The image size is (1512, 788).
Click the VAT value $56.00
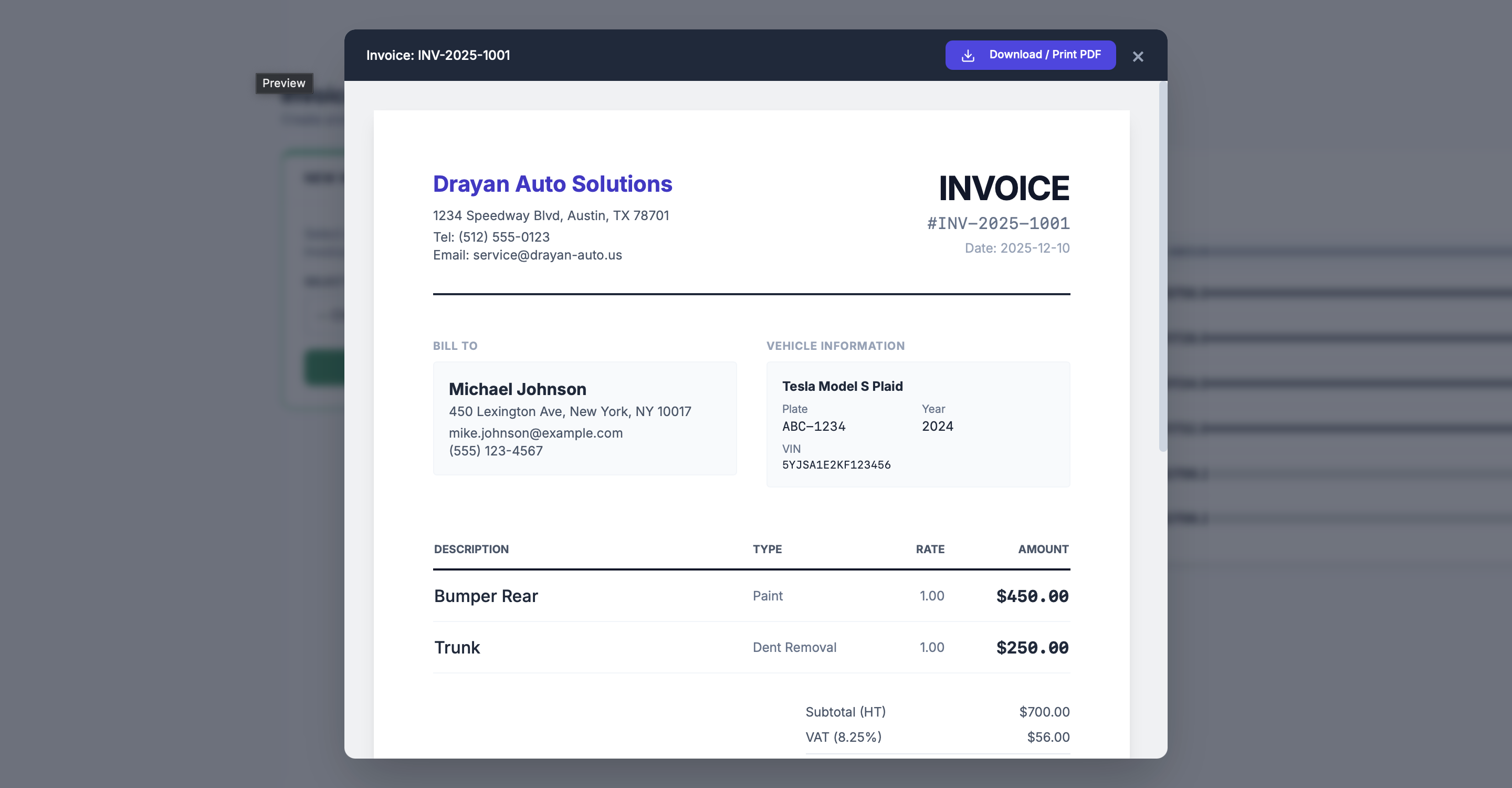pos(1048,737)
